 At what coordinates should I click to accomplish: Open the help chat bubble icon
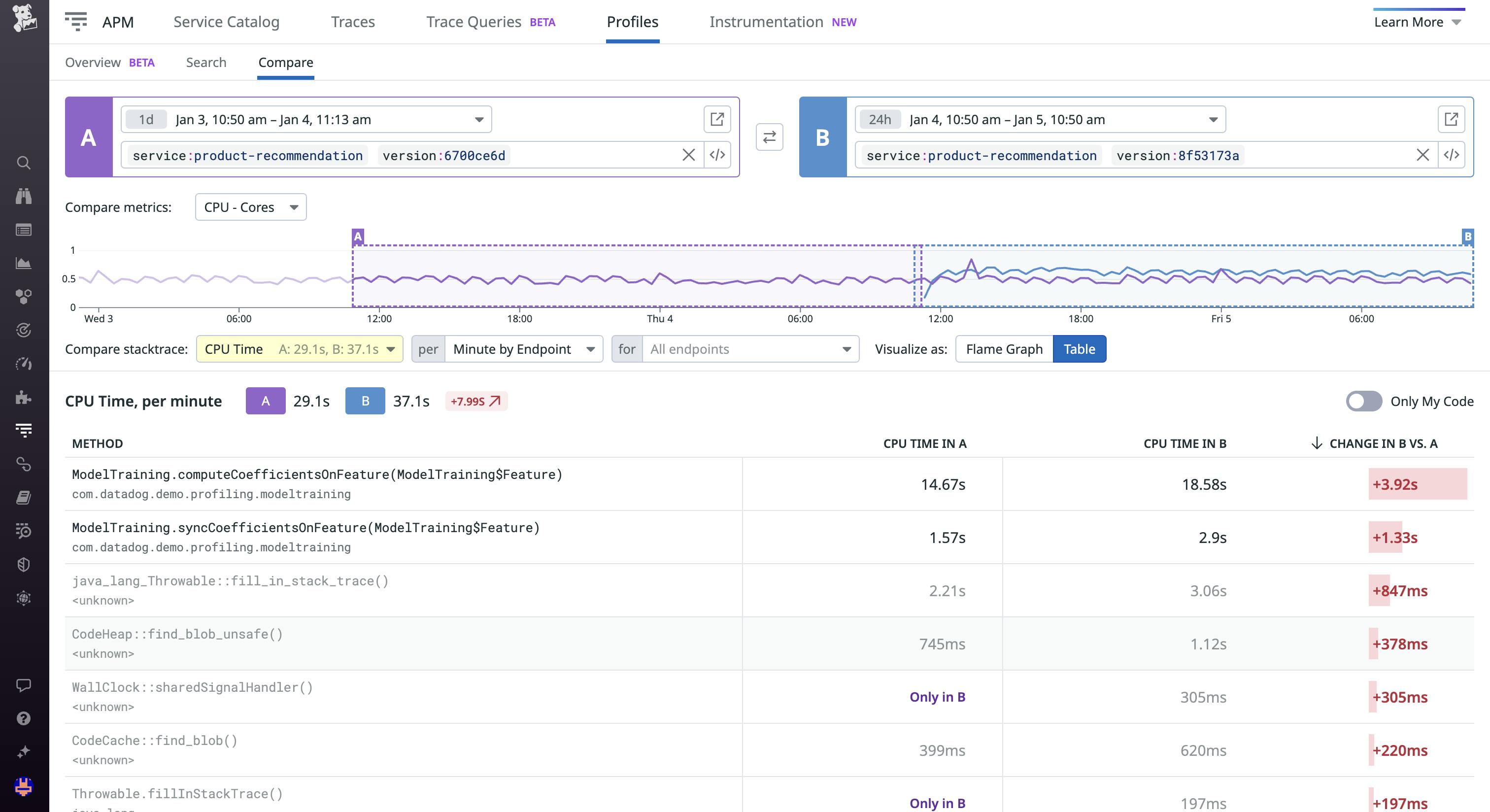tap(24, 686)
